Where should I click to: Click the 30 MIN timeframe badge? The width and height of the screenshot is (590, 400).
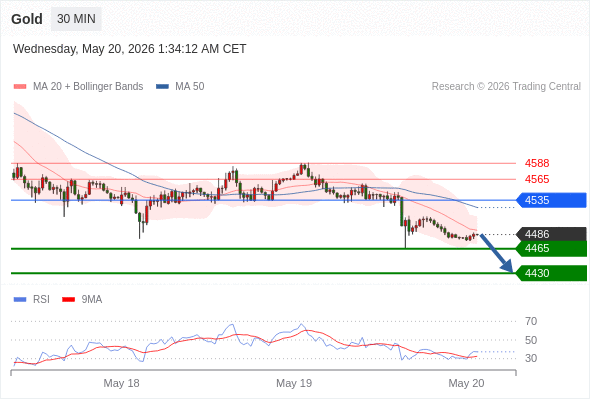pyautogui.click(x=76, y=19)
